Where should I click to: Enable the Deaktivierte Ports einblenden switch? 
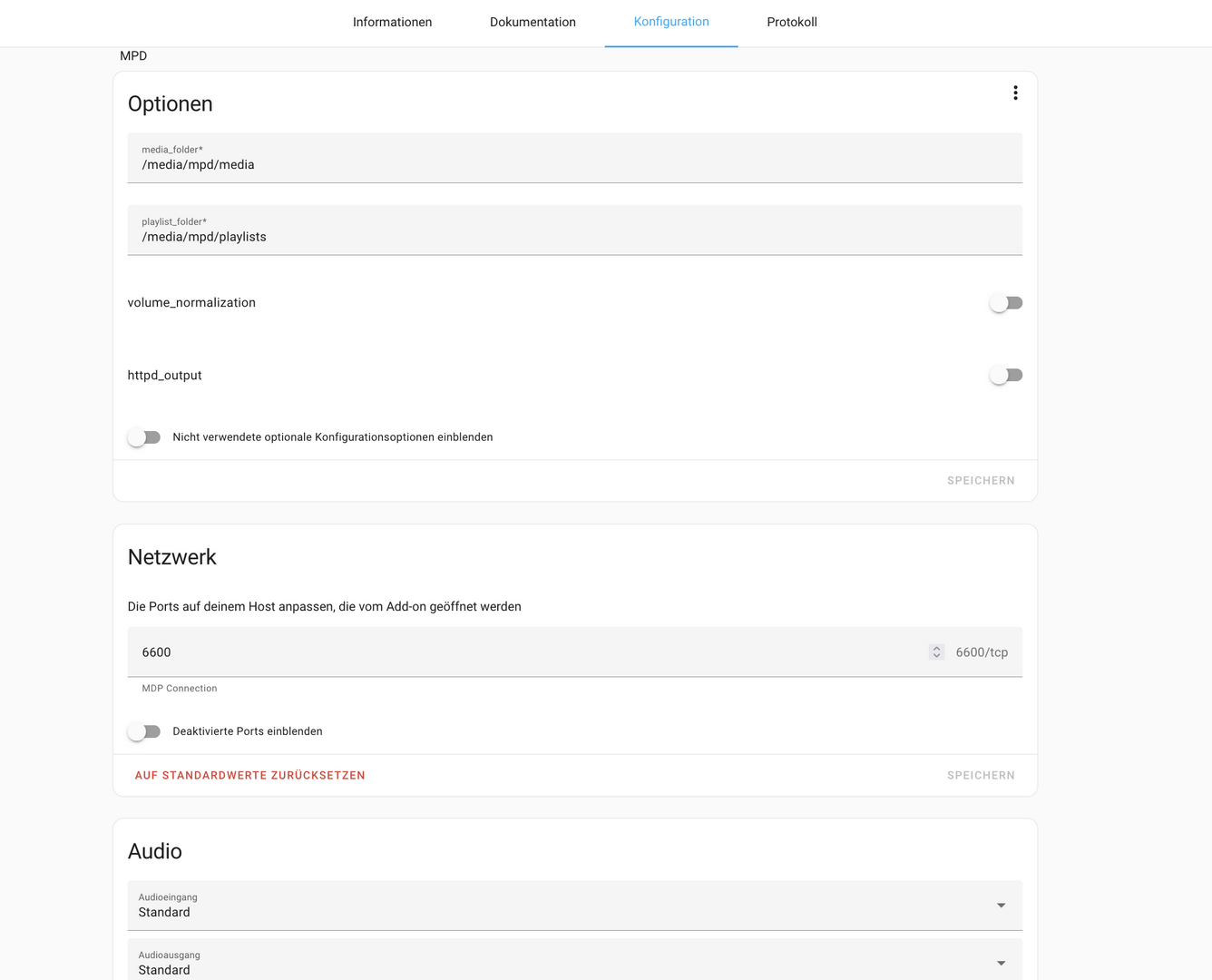coord(144,731)
